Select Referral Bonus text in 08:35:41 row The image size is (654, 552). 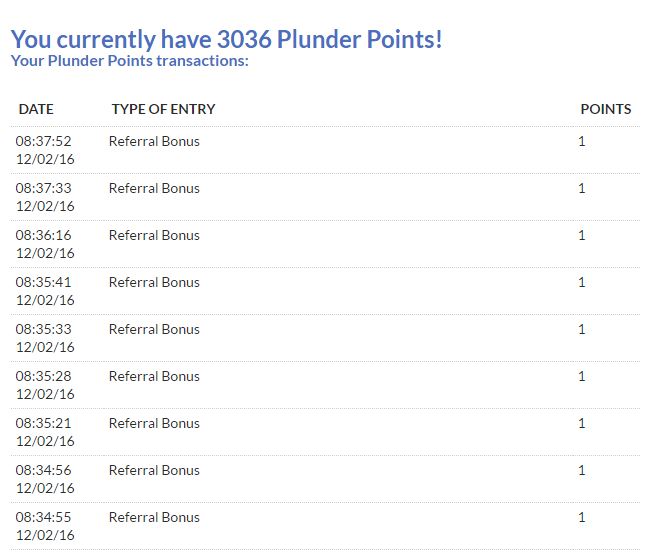pos(154,283)
